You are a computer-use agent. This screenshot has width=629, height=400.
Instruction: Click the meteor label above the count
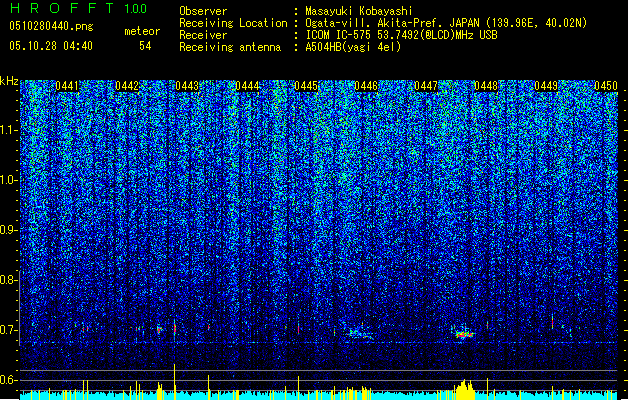142,31
